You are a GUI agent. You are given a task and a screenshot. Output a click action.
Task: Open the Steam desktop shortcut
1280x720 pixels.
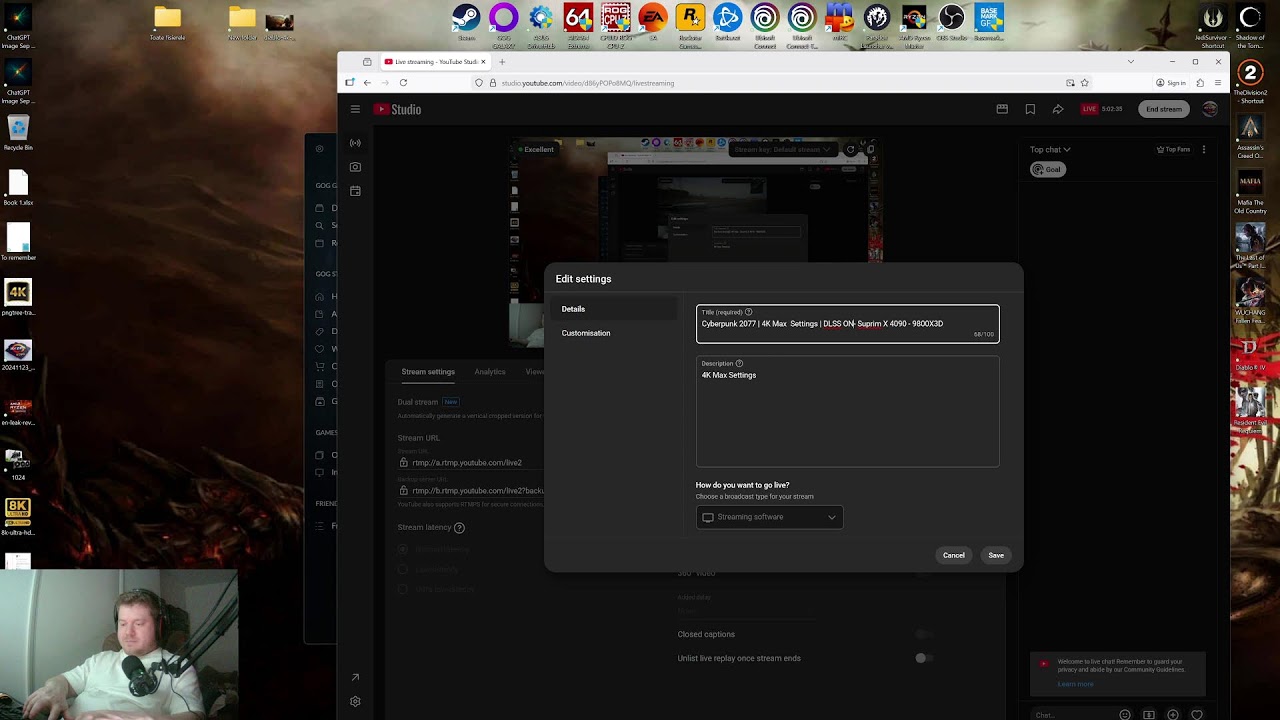pos(466,22)
